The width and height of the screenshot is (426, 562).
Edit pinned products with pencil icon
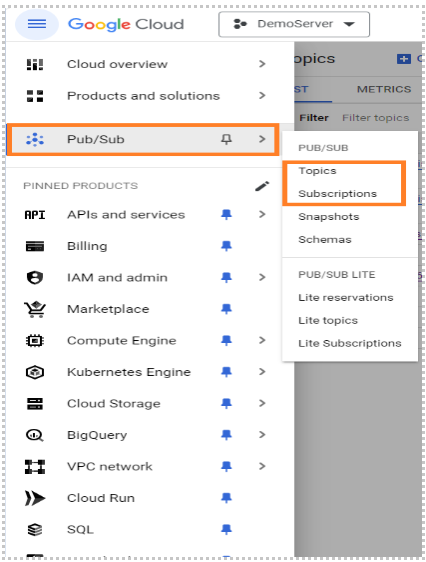click(x=262, y=186)
